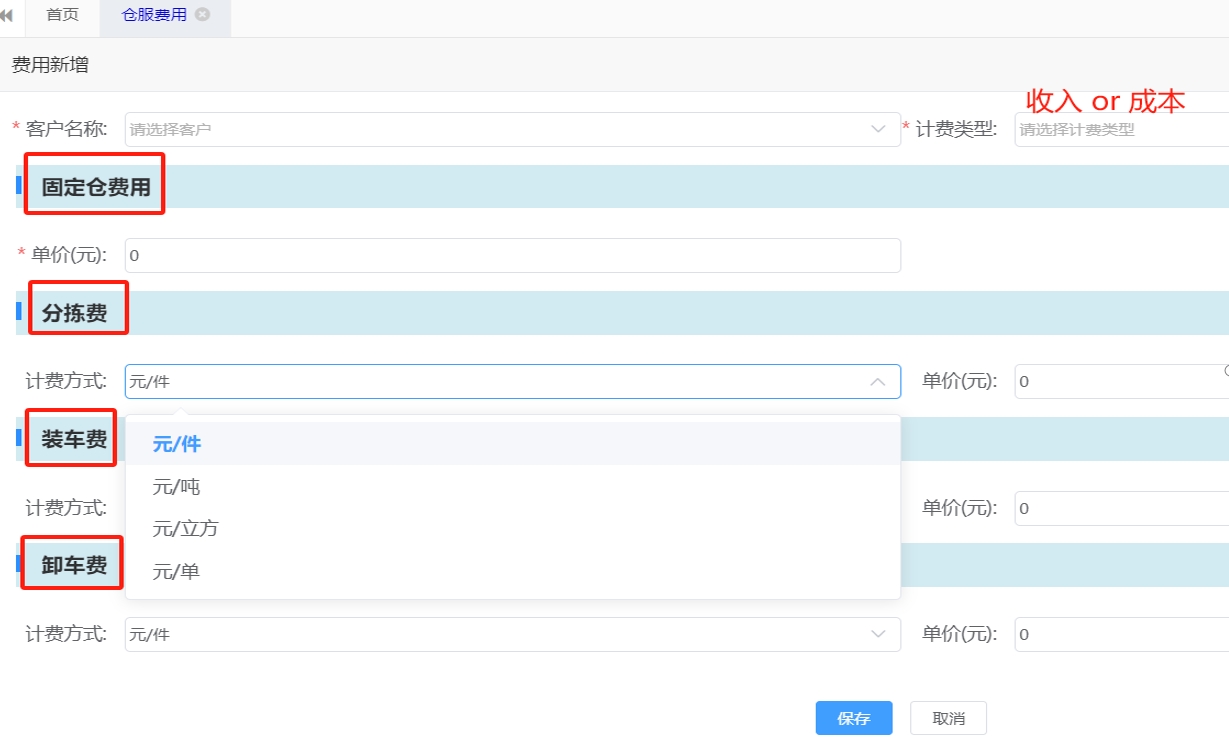1229x738 pixels.
Task: Focus the 固定仓费用 单价 input field
Action: pyautogui.click(x=512, y=255)
